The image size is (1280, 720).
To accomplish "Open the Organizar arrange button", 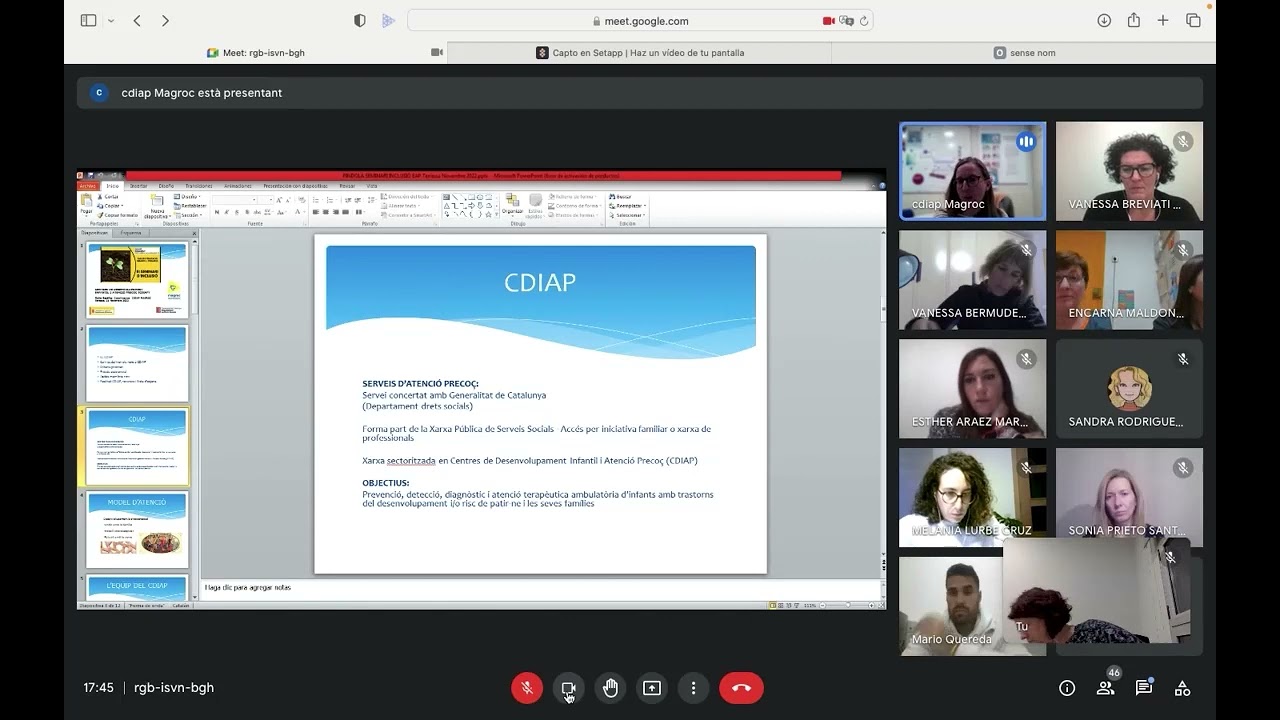I will 512,204.
